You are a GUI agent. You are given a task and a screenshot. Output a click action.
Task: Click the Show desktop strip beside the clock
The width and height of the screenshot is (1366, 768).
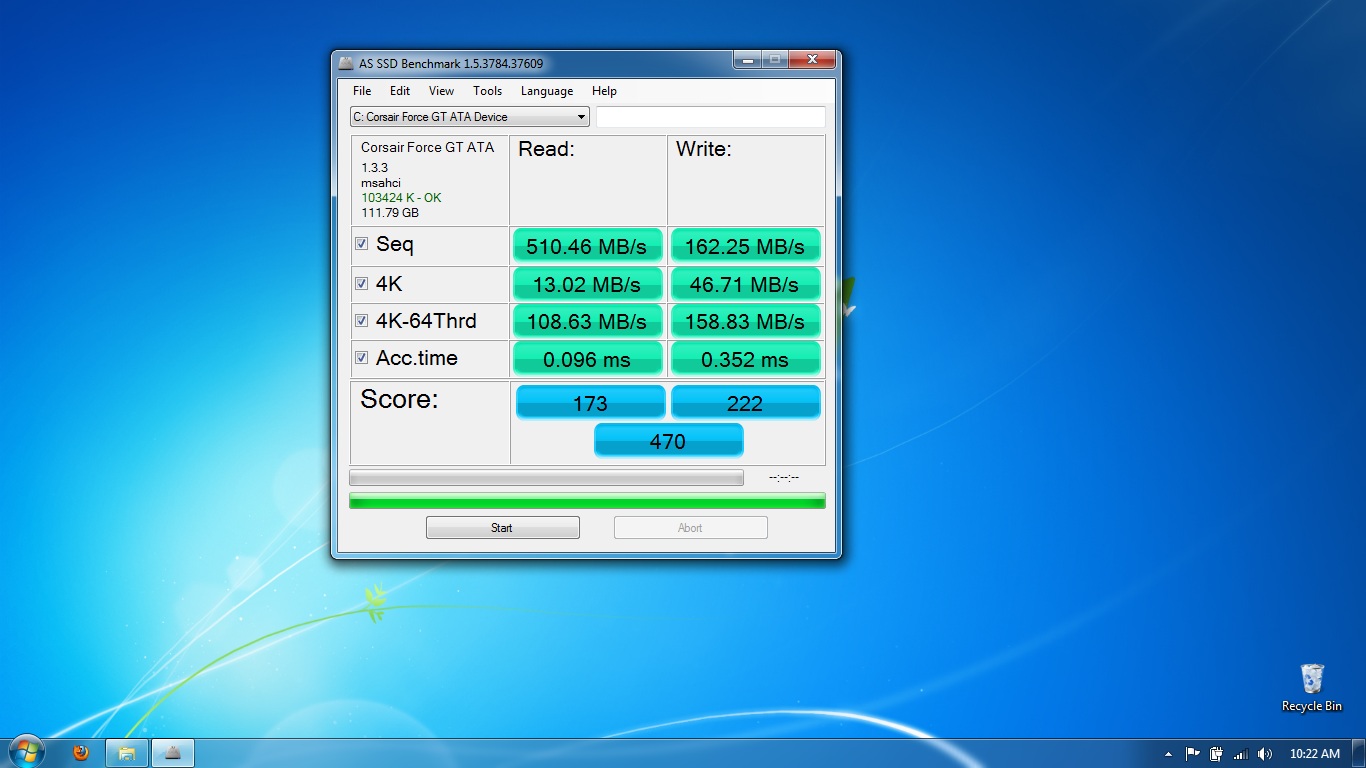(1359, 753)
